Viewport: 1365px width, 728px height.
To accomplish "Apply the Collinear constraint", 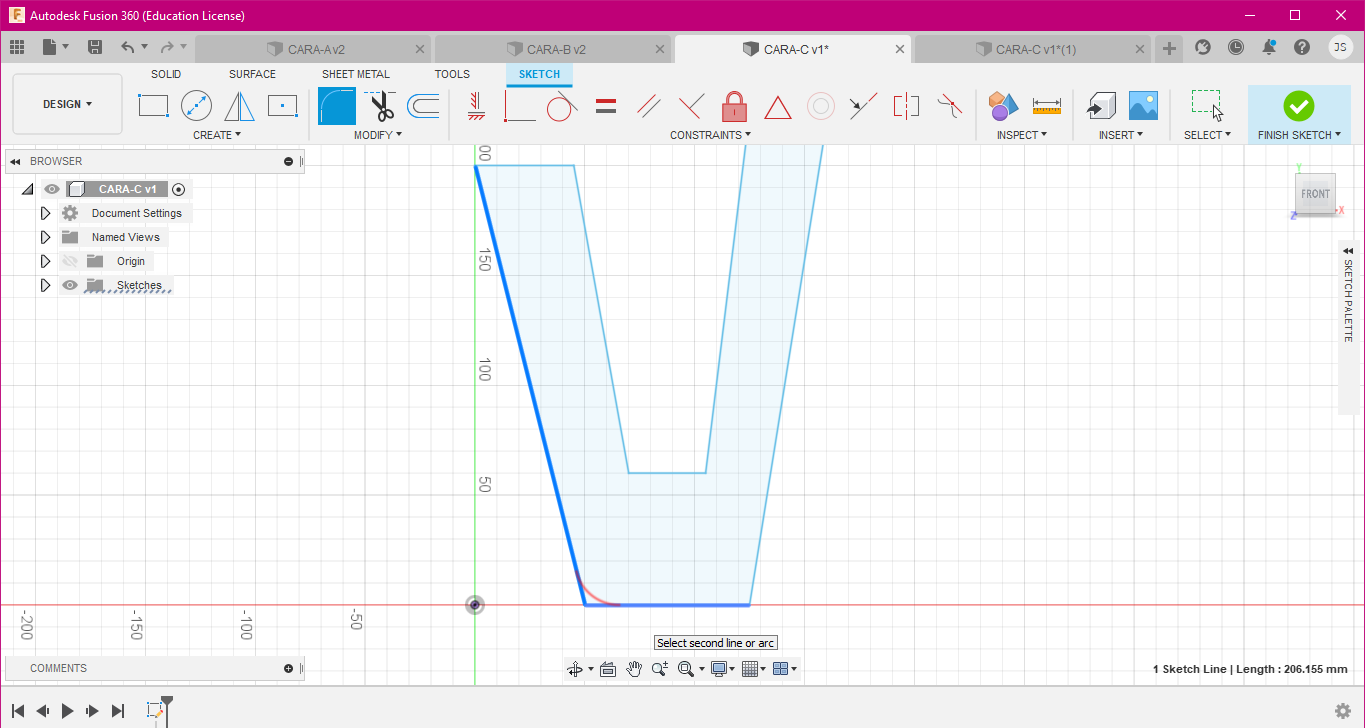I will [x=863, y=105].
